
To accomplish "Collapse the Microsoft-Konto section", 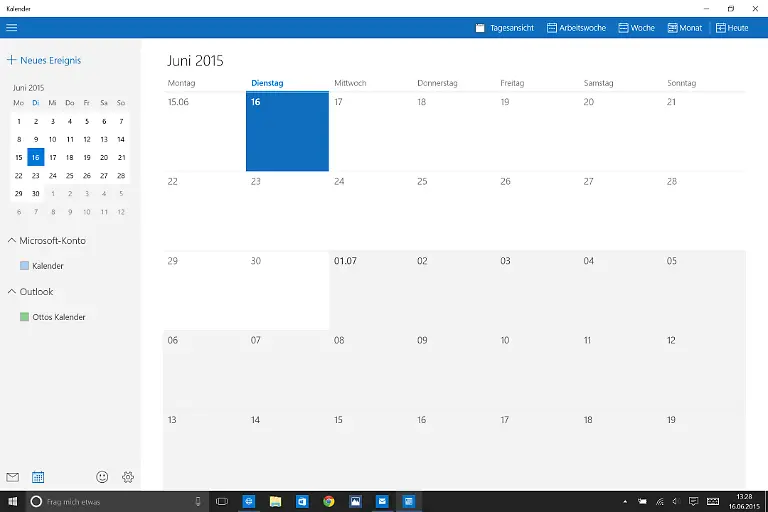I will tap(12, 241).
